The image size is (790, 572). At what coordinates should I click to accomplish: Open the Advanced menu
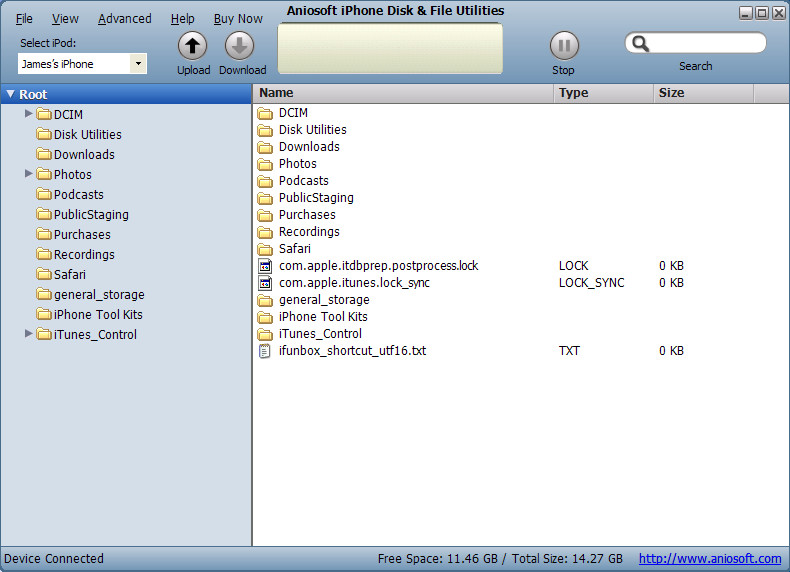click(124, 19)
